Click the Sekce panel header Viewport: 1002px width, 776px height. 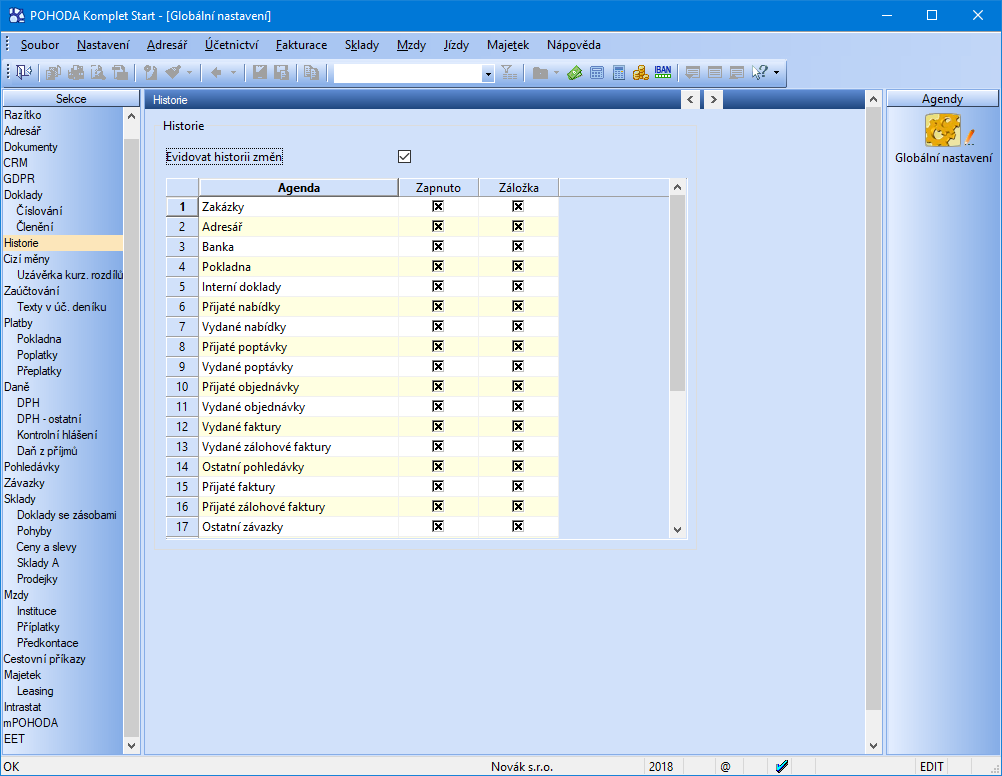[71, 98]
